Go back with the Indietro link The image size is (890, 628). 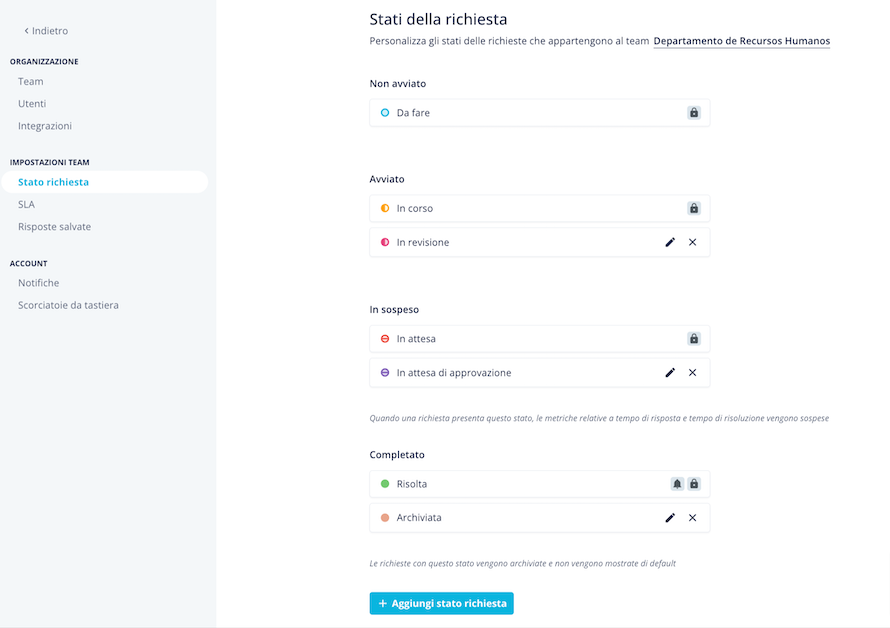click(46, 31)
